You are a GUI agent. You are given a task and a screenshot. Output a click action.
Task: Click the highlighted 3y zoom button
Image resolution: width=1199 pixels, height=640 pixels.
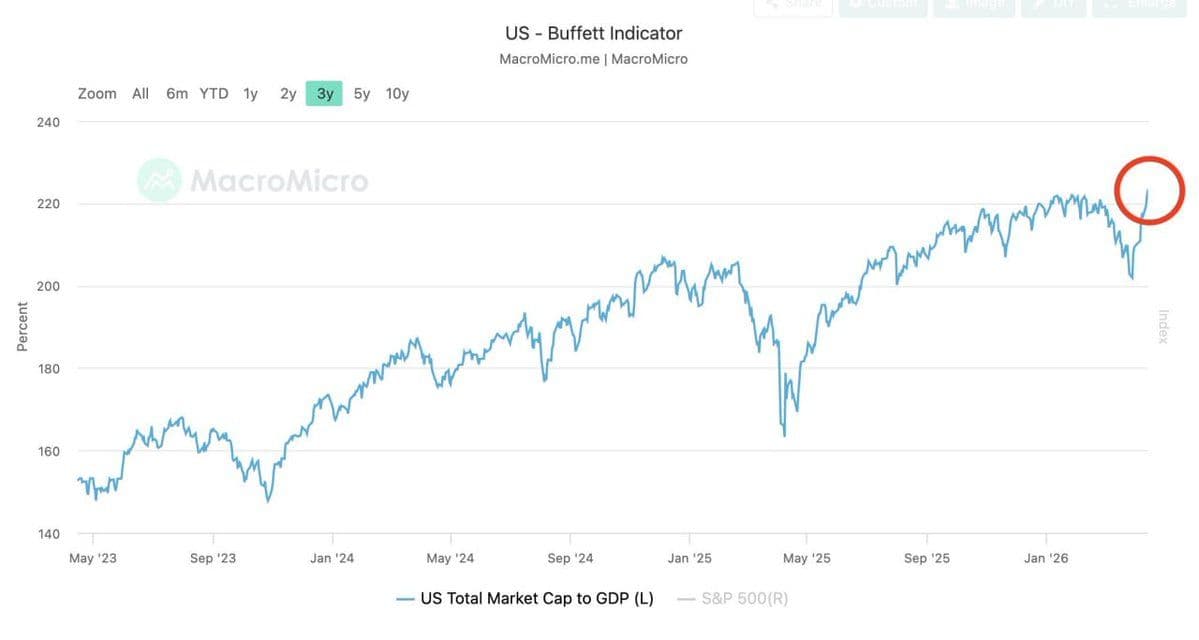coord(325,94)
